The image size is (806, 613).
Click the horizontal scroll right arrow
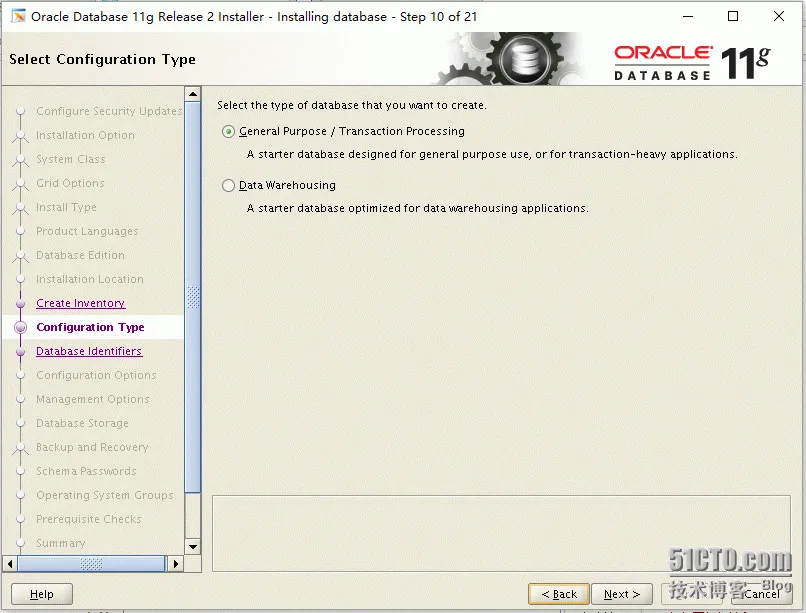pyautogui.click(x=175, y=564)
